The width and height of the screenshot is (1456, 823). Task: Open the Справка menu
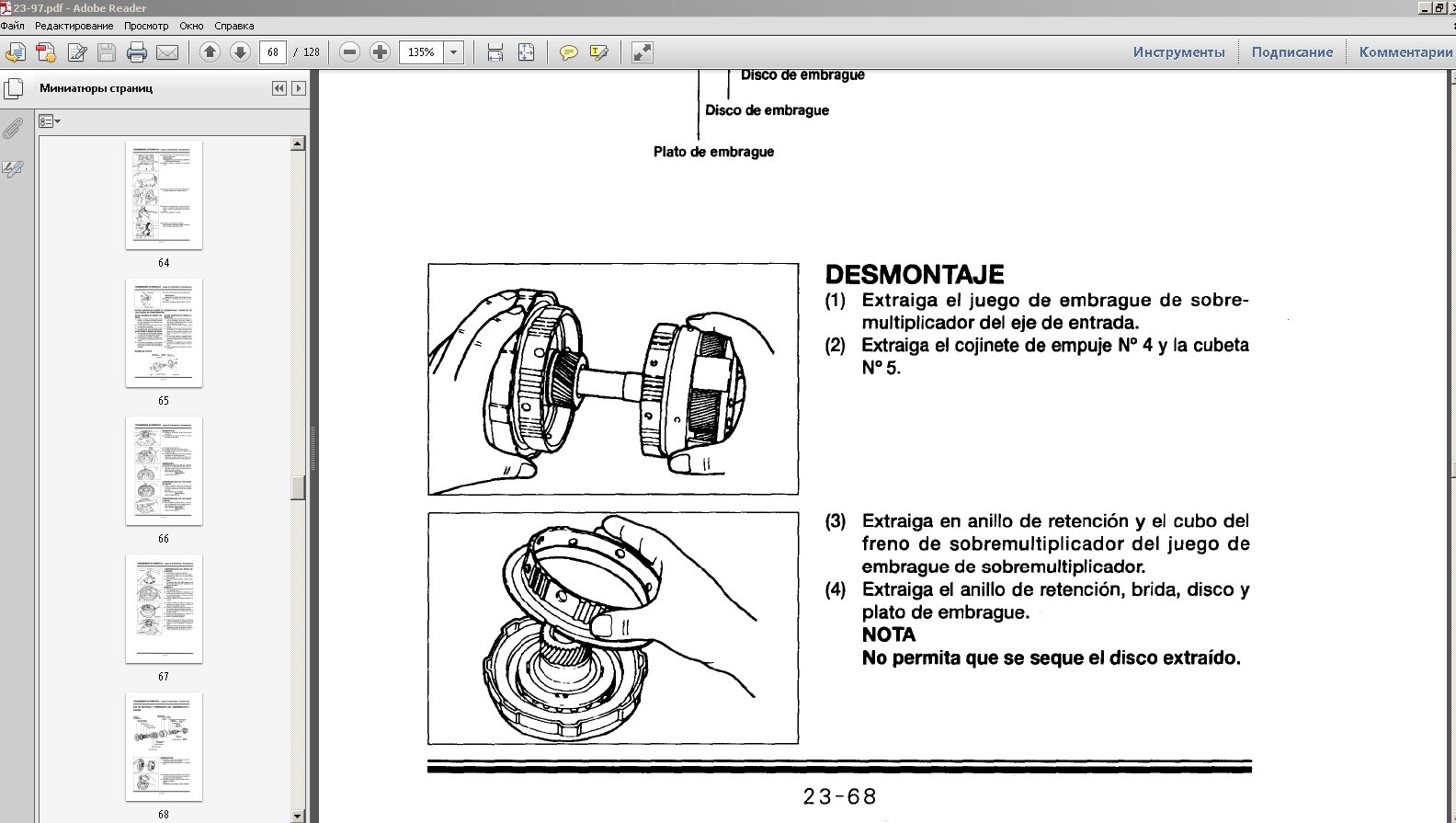[x=234, y=26]
